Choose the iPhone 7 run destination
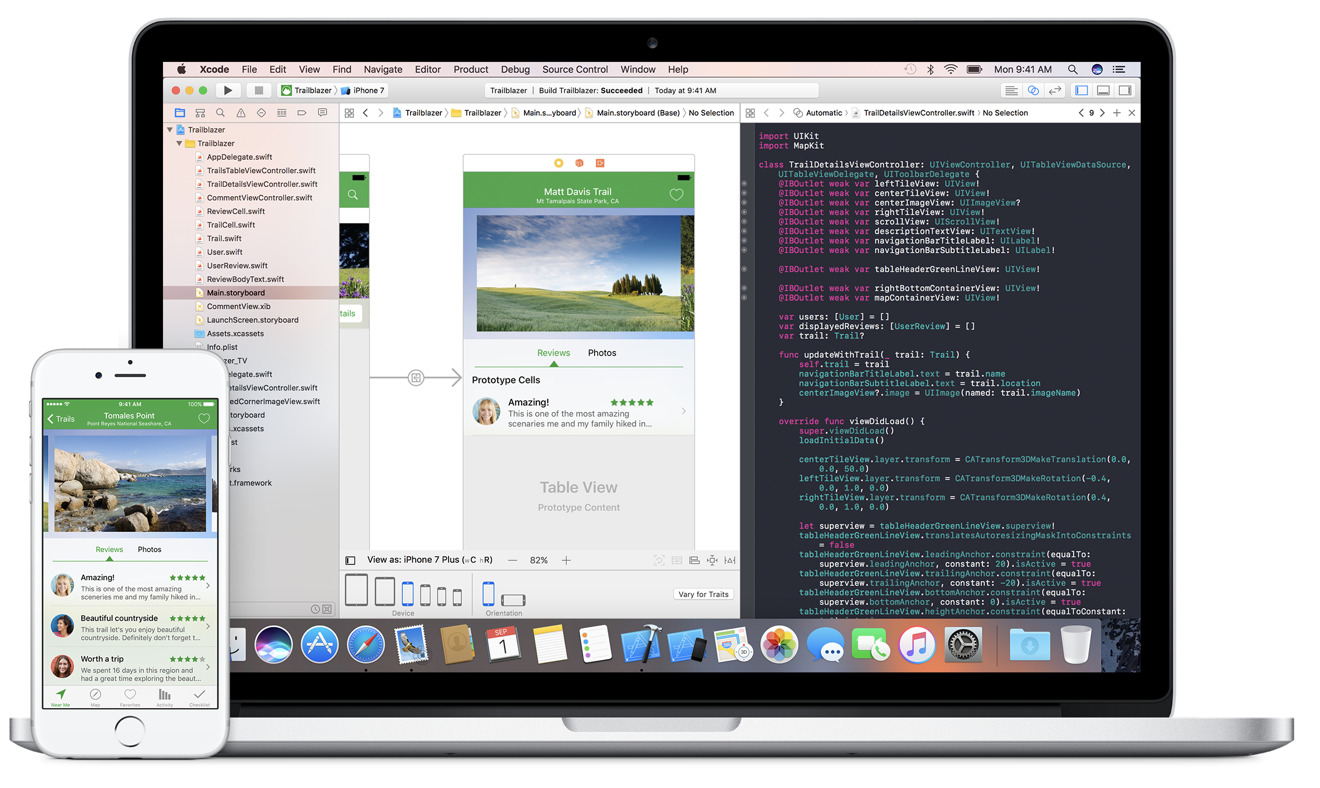The image size is (1320, 788). [362, 90]
